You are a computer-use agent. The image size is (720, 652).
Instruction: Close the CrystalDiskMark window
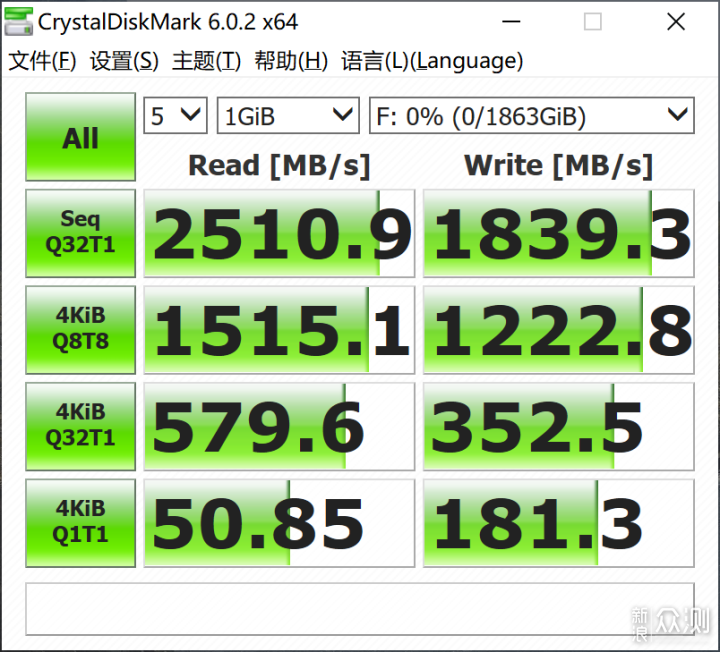tap(676, 22)
